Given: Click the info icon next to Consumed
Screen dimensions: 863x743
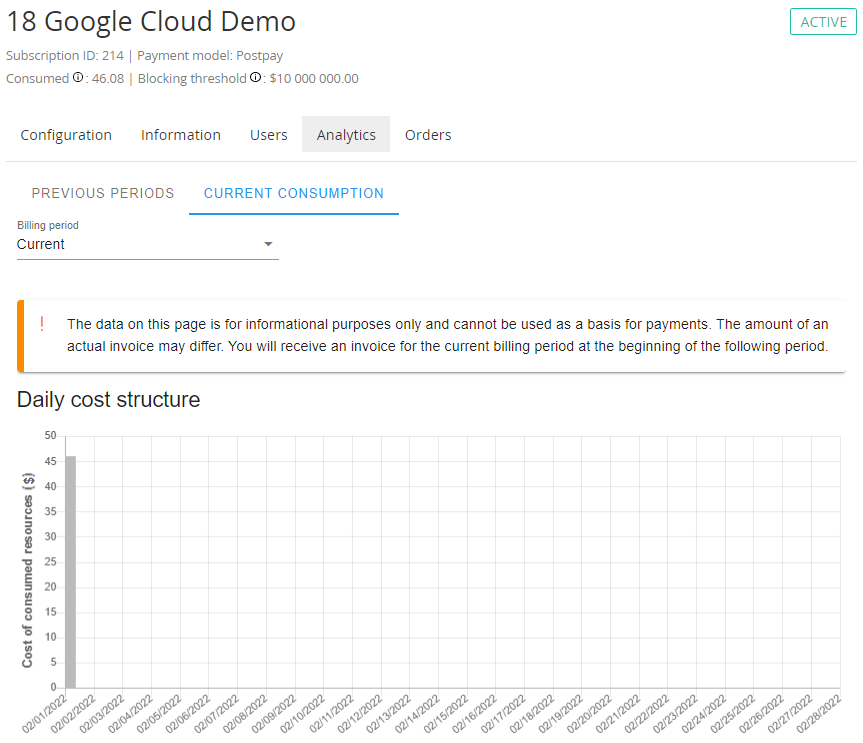Looking at the screenshot, I should (78, 78).
